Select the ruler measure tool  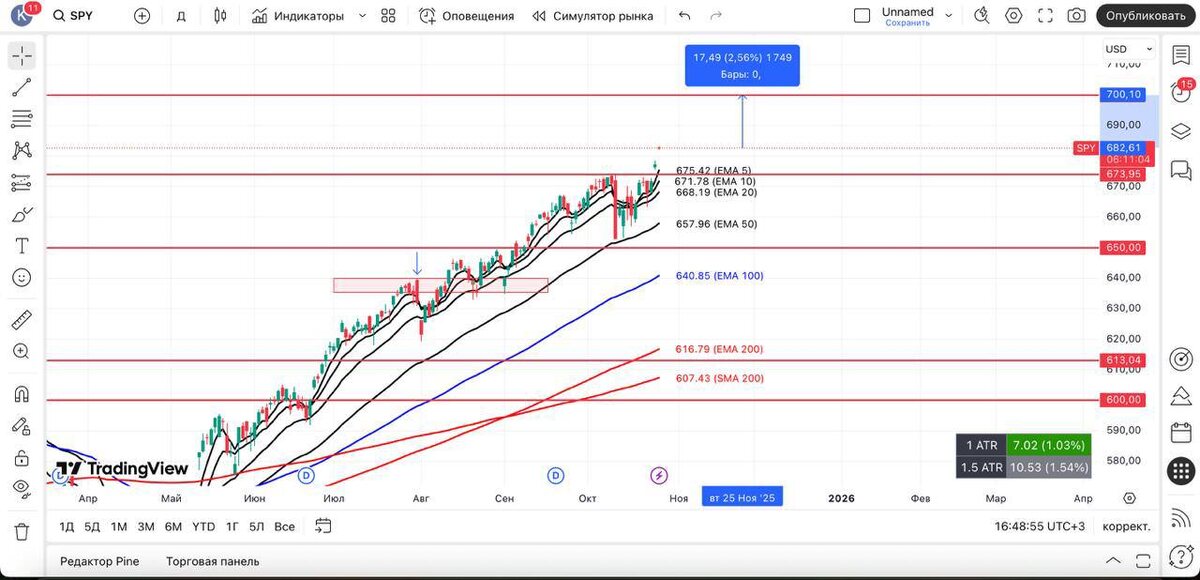point(22,320)
